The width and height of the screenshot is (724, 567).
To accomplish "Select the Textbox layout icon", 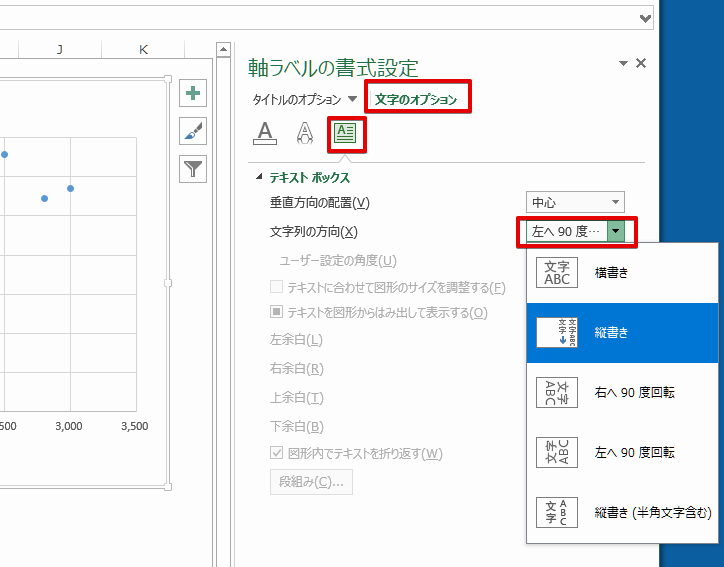I will coord(345,134).
